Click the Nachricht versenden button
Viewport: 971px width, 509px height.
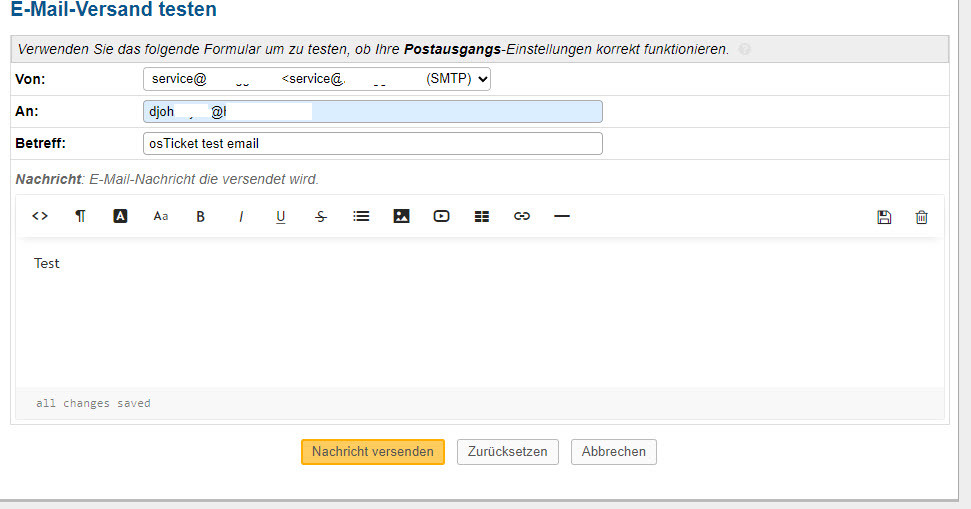372,452
